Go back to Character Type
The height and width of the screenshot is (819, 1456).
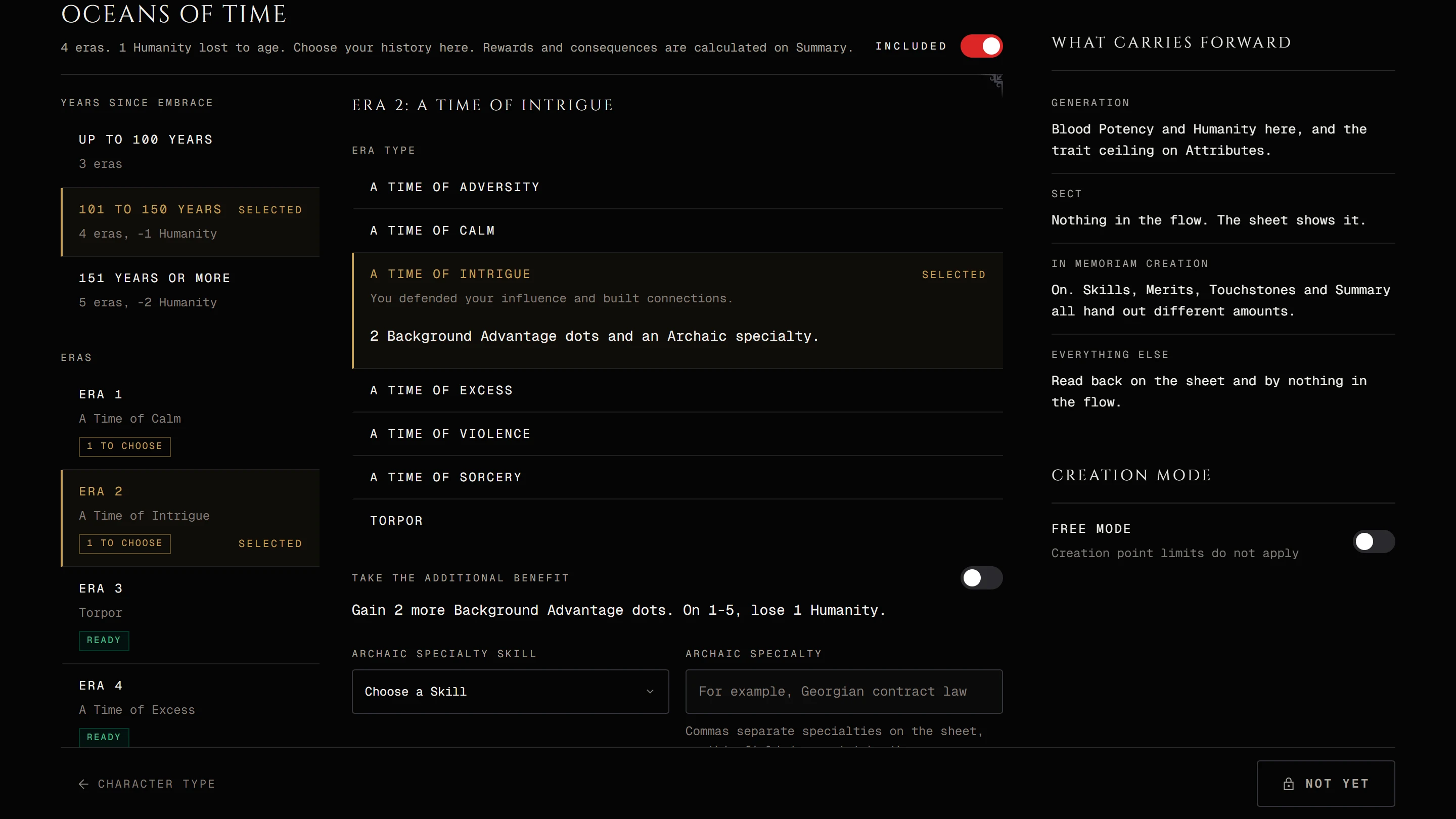[147, 784]
